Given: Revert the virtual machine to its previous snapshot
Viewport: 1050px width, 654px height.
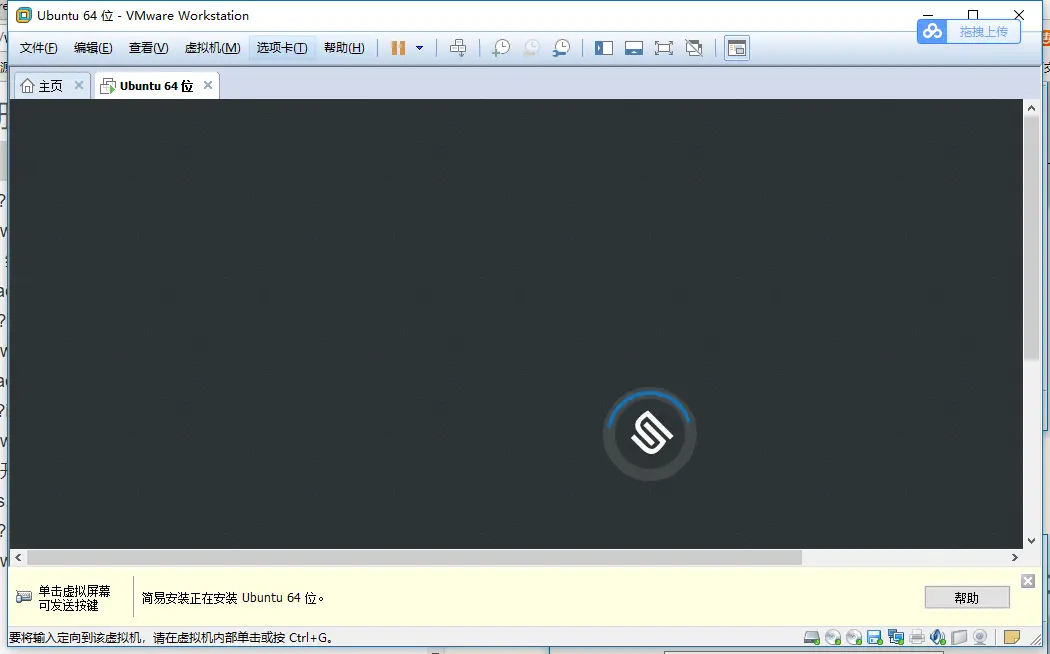Looking at the screenshot, I should coord(531,48).
